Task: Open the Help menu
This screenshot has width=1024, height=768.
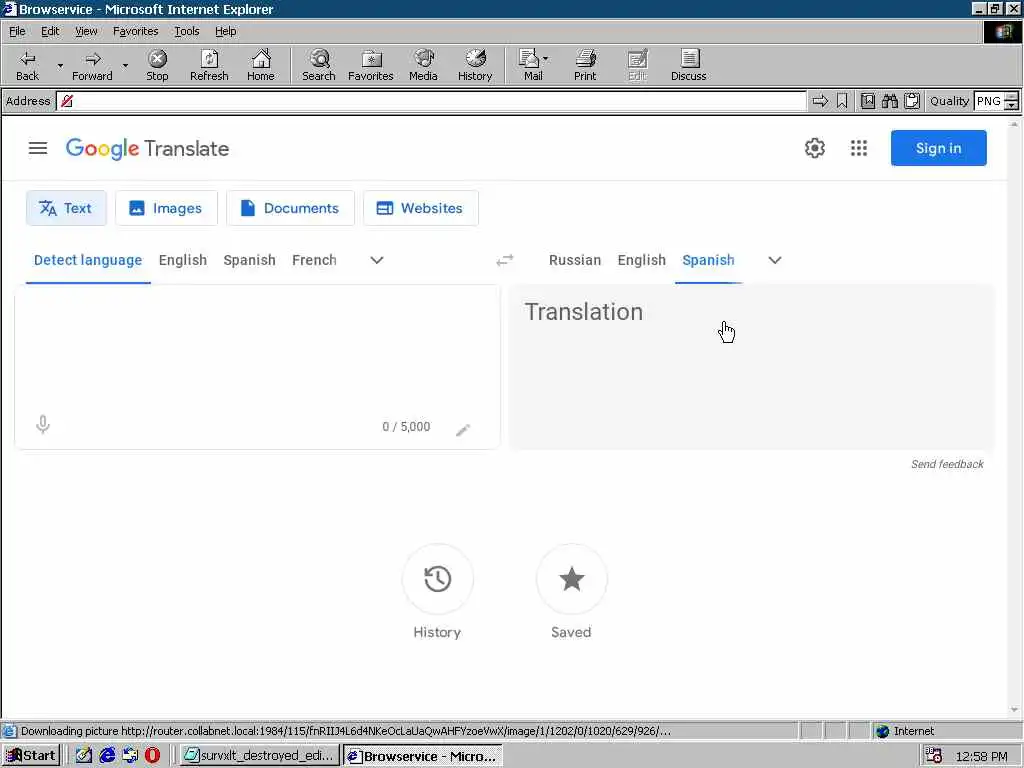Action: click(225, 31)
